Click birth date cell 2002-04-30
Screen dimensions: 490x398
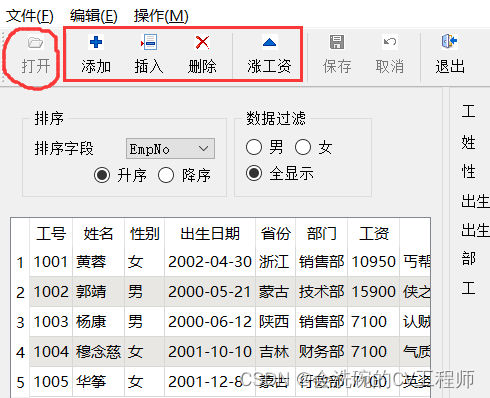click(x=210, y=262)
